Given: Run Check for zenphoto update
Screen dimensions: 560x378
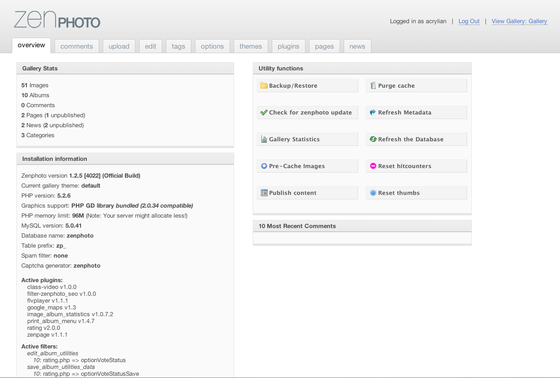Looking at the screenshot, I should pos(308,113).
